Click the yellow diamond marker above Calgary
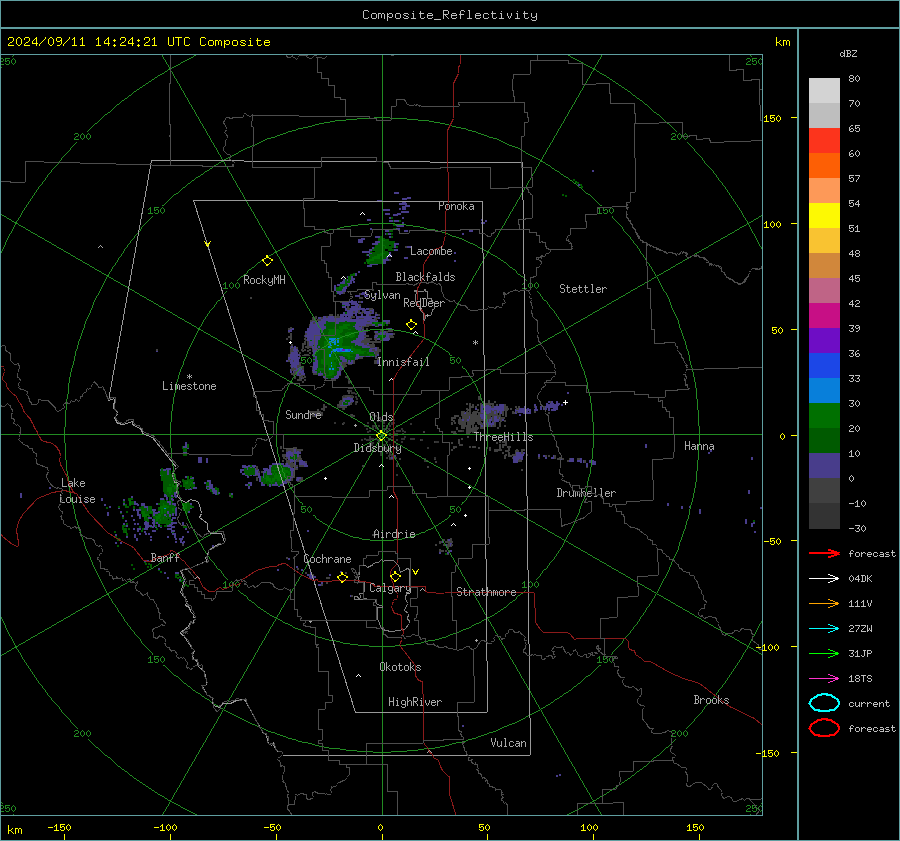The width and height of the screenshot is (900, 841). pos(395,576)
